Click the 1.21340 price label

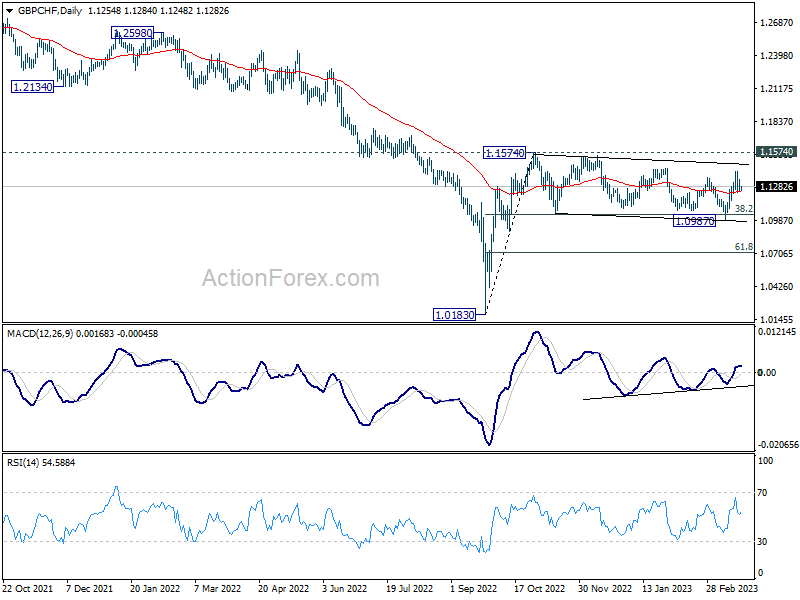32,87
